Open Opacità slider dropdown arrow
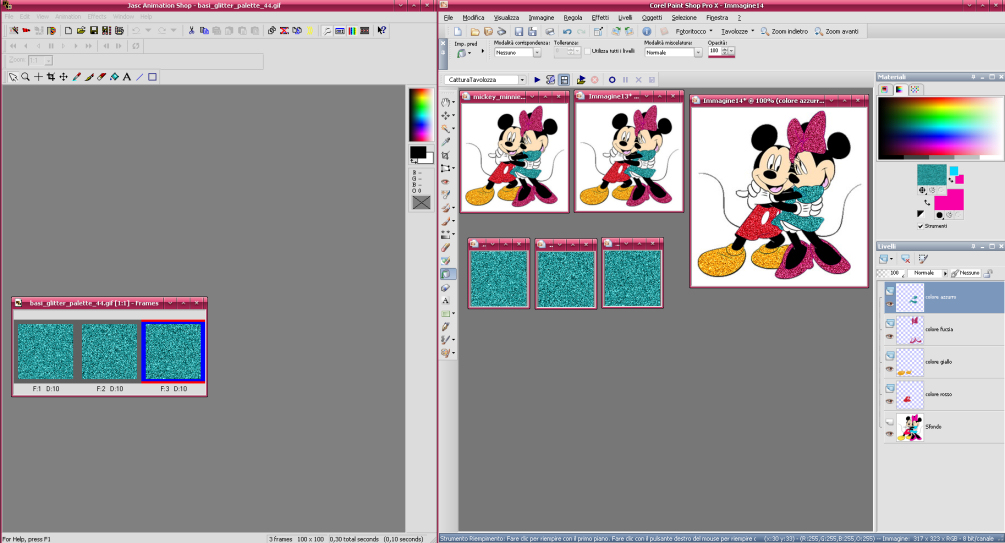The image size is (1005, 543). pos(731,51)
